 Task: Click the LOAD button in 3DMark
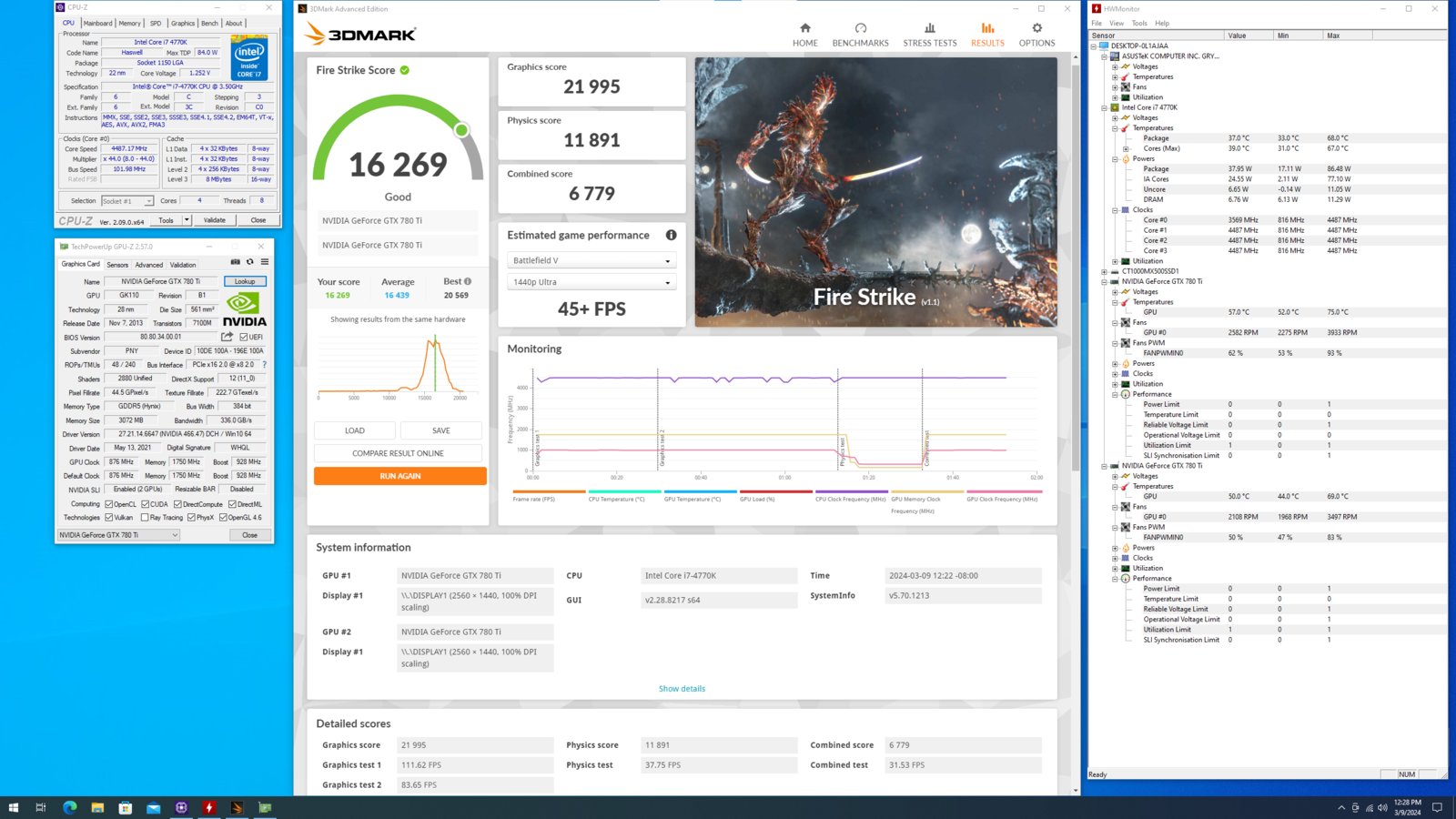[x=355, y=430]
